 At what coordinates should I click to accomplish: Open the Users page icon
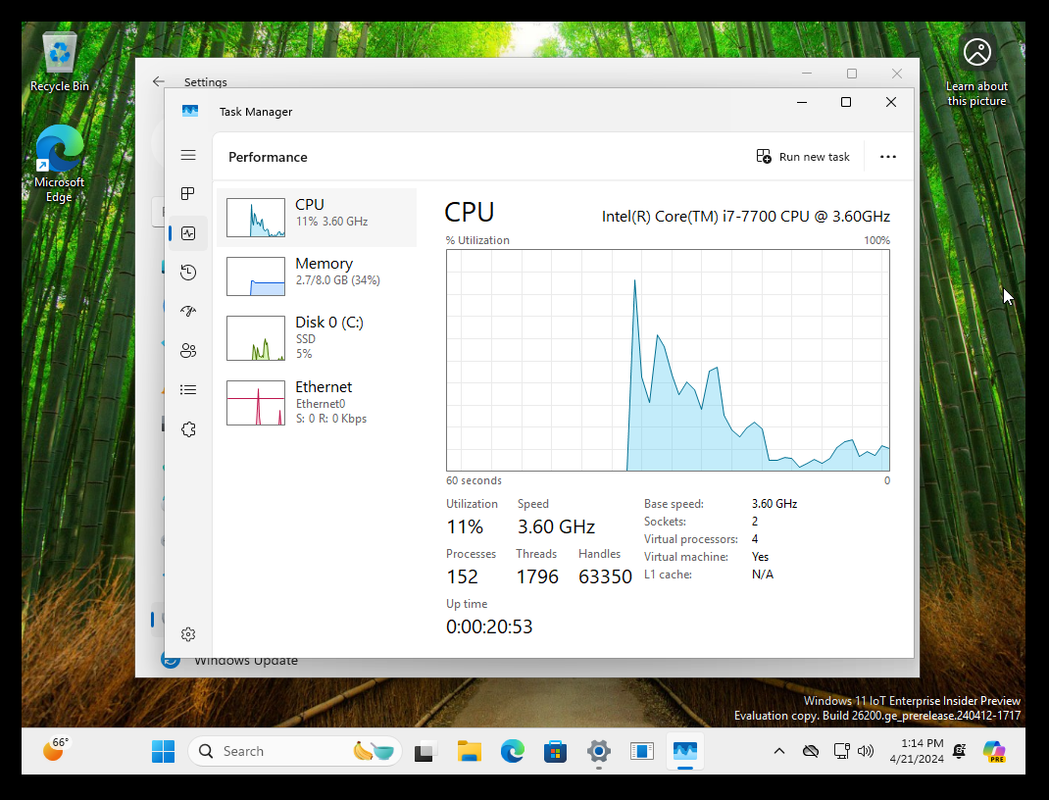coord(188,351)
